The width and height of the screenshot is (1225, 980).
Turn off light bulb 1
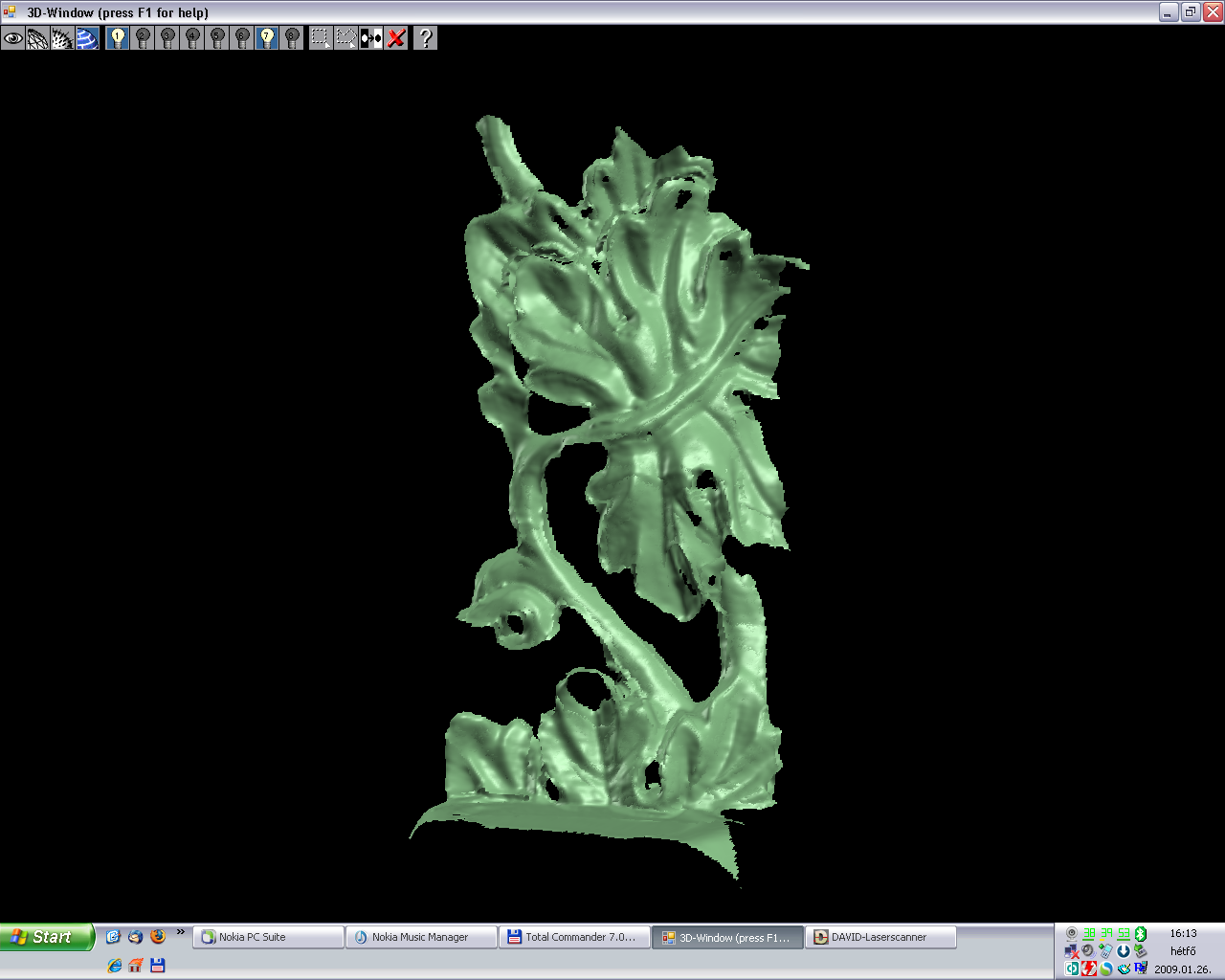118,38
